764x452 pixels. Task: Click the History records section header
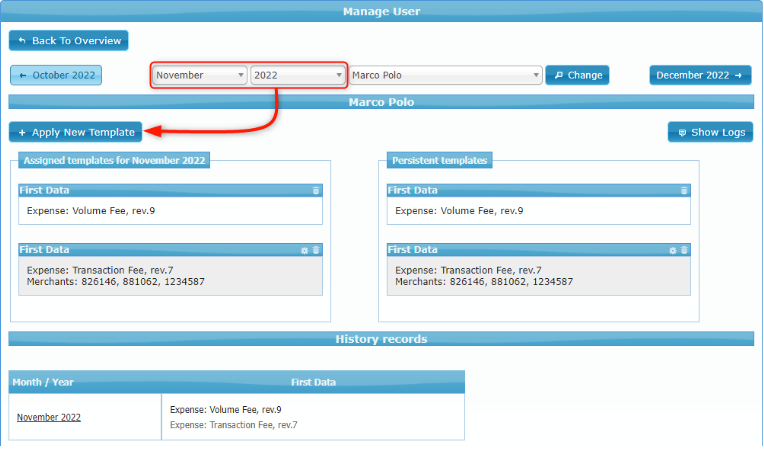[381, 339]
